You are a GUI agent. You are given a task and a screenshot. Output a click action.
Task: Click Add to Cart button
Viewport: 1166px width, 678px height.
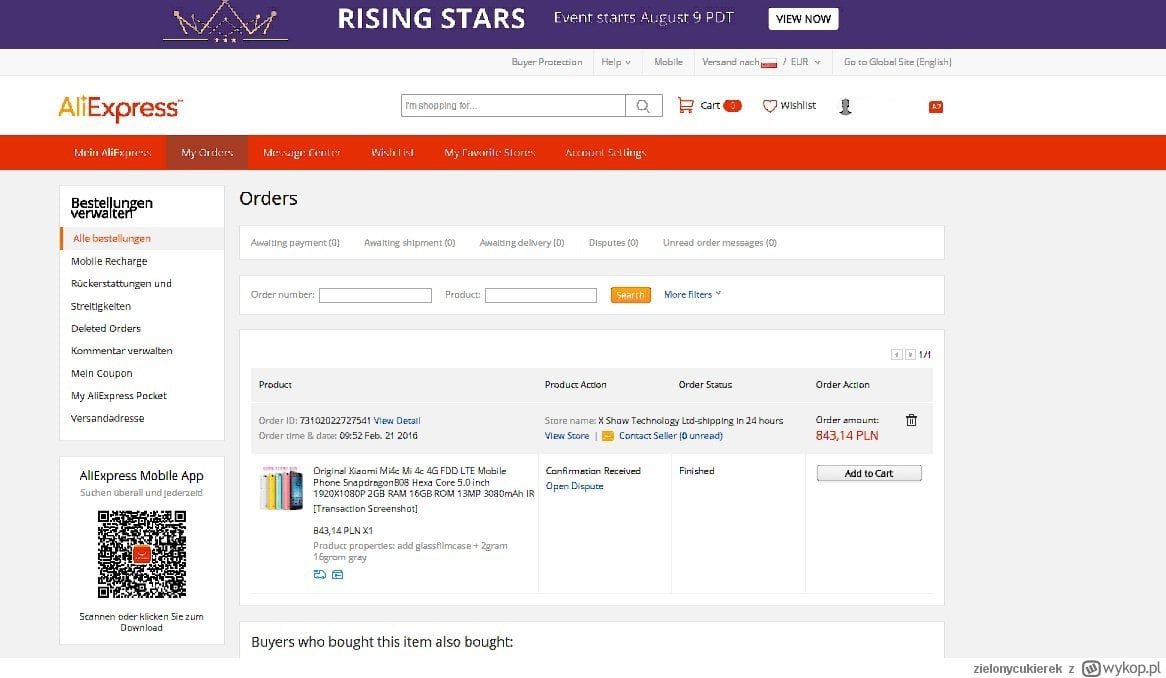coord(869,473)
